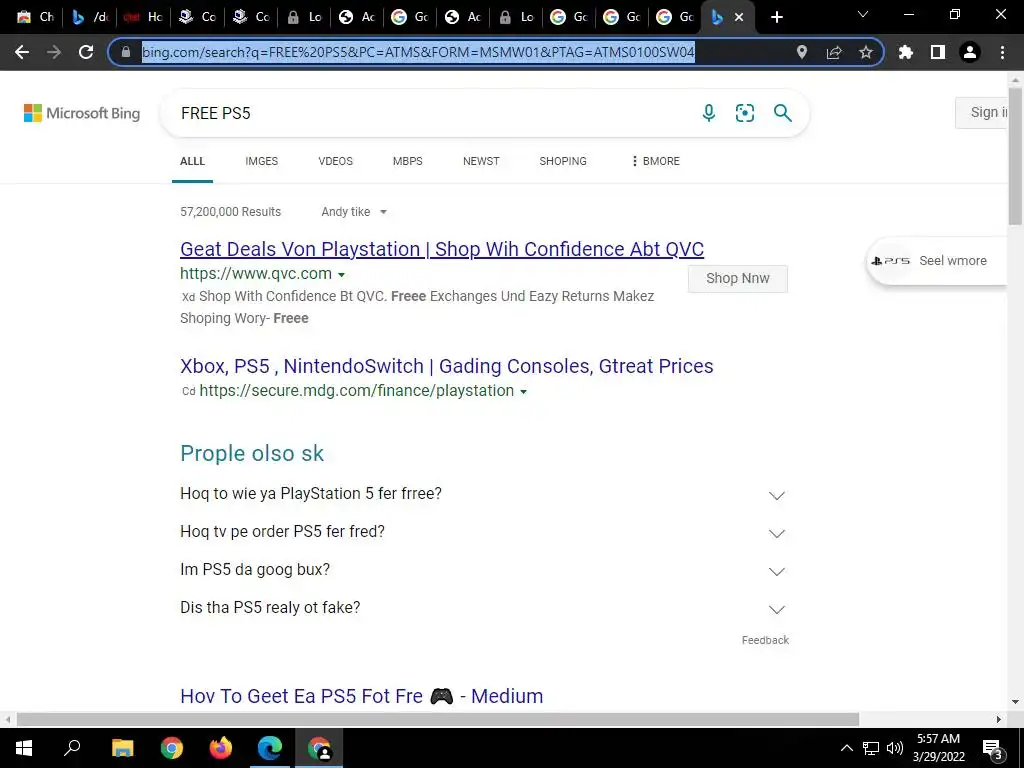This screenshot has height=768, width=1024.
Task: Open Microsoft Edge from the taskbar
Action: click(x=269, y=748)
